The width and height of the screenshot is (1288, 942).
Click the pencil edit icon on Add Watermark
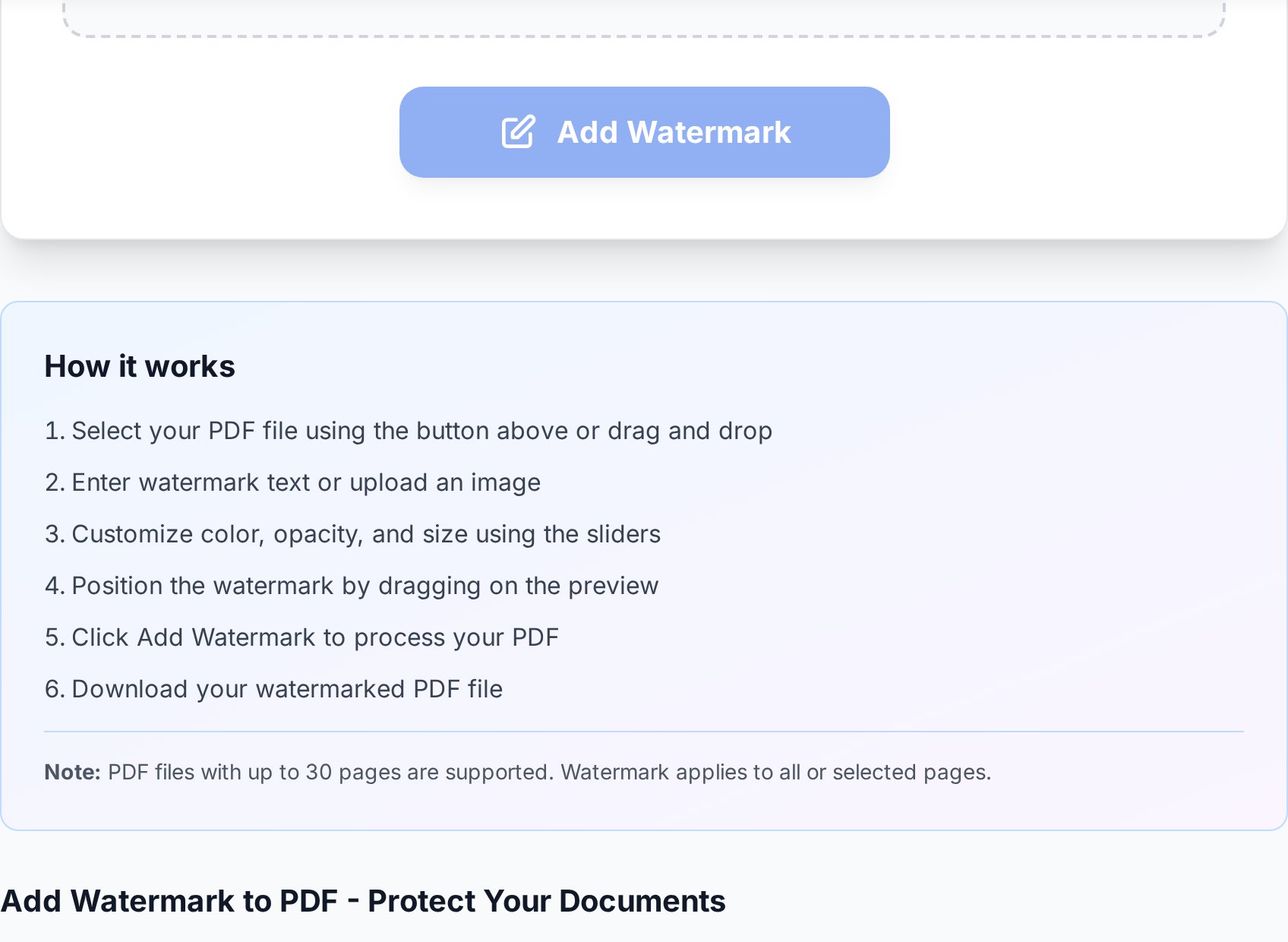pos(519,132)
